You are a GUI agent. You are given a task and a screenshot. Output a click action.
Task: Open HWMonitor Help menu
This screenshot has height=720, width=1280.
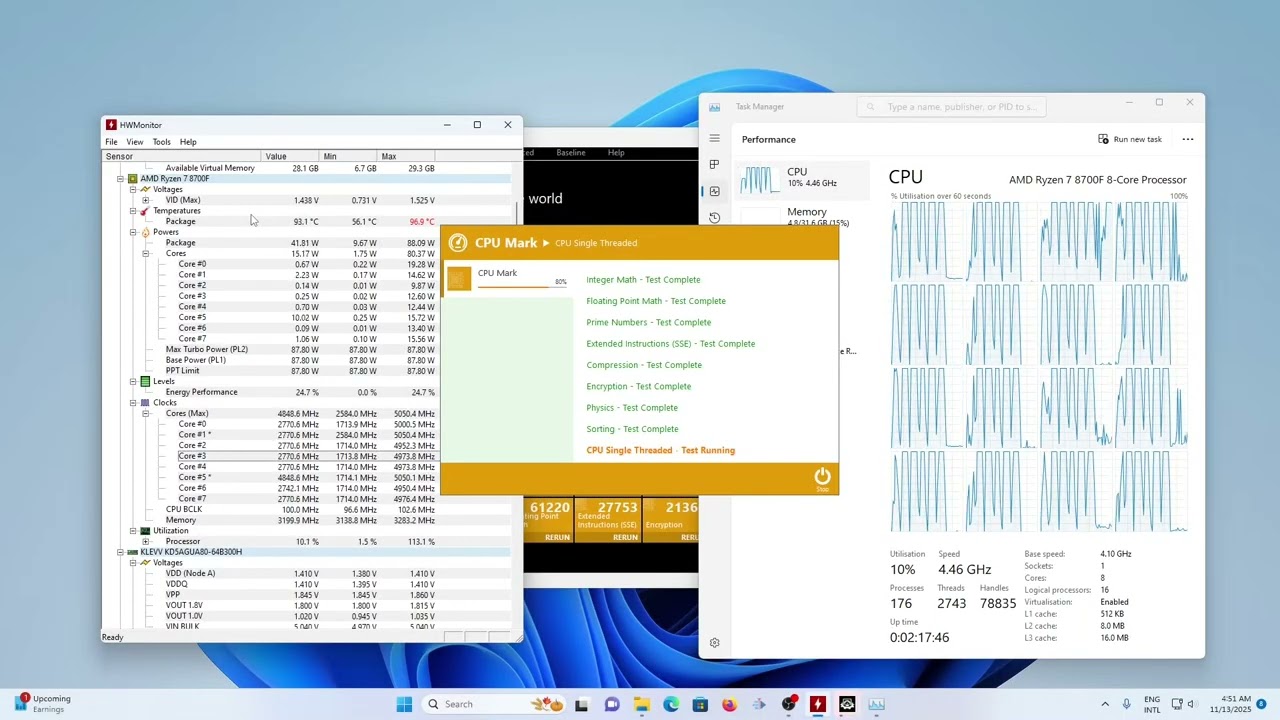click(x=188, y=142)
